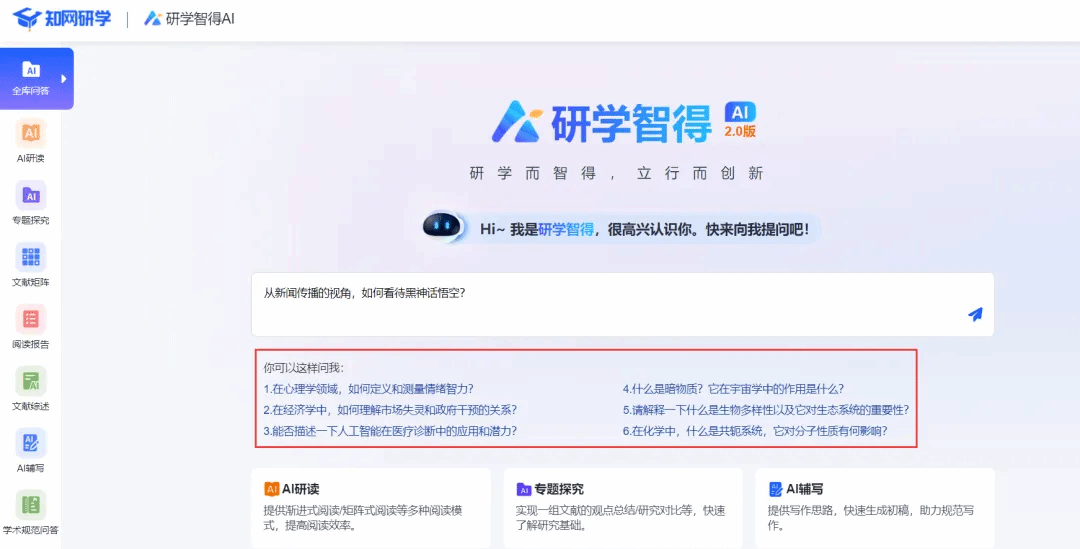Select the 全库问答 sidebar tab
The image size is (1080, 549).
tap(31, 78)
